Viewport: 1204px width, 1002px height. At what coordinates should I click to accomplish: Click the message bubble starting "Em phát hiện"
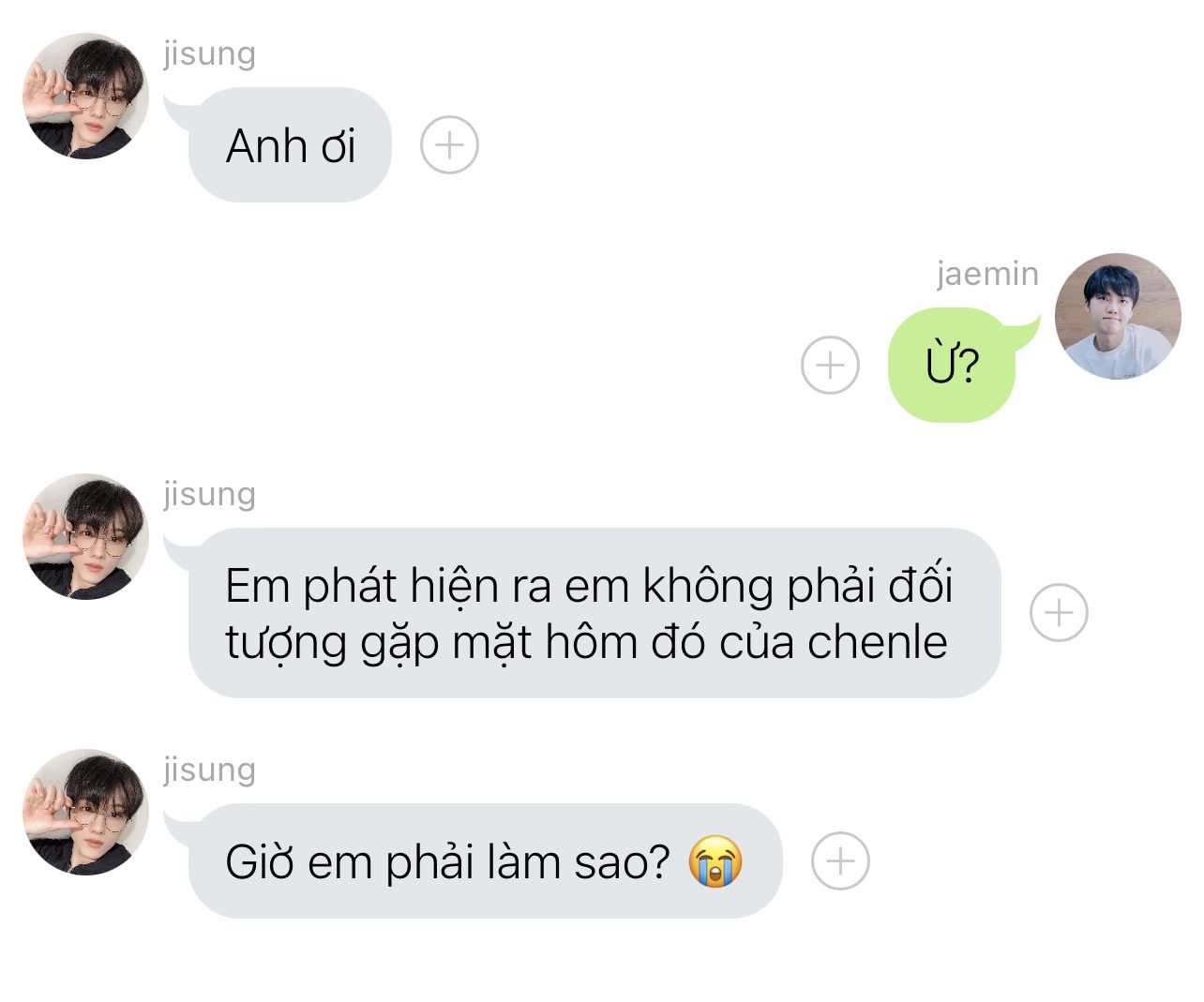tap(594, 613)
